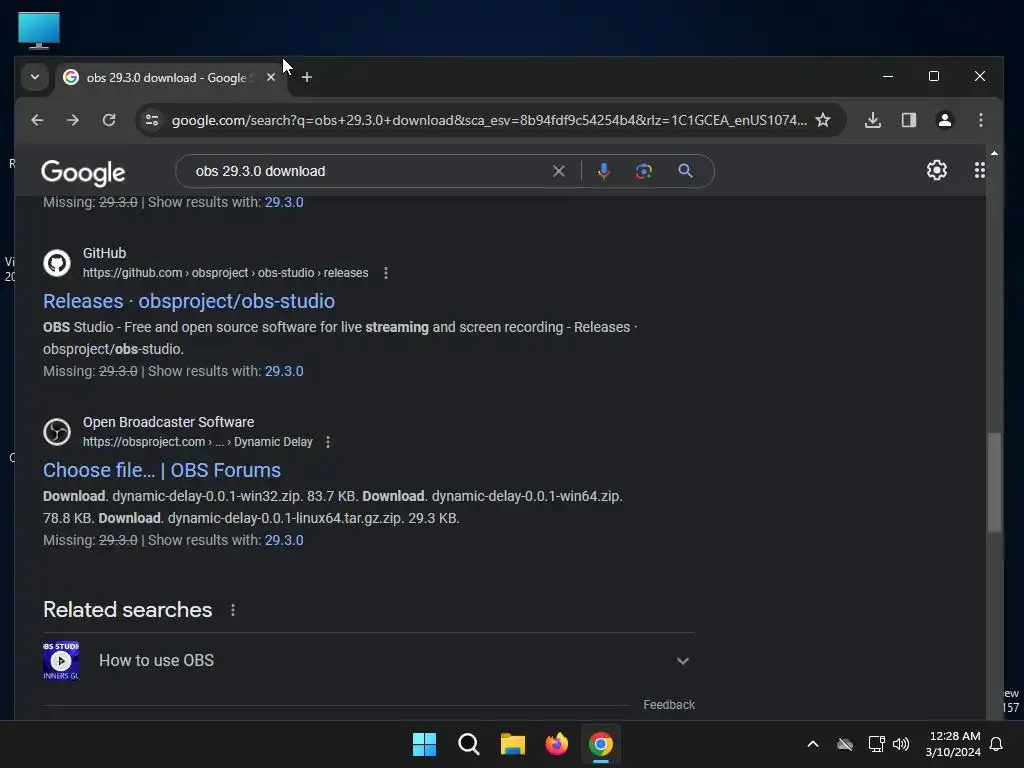Image resolution: width=1024 pixels, height=768 pixels.
Task: Open notification bell in taskbar
Action: click(997, 744)
